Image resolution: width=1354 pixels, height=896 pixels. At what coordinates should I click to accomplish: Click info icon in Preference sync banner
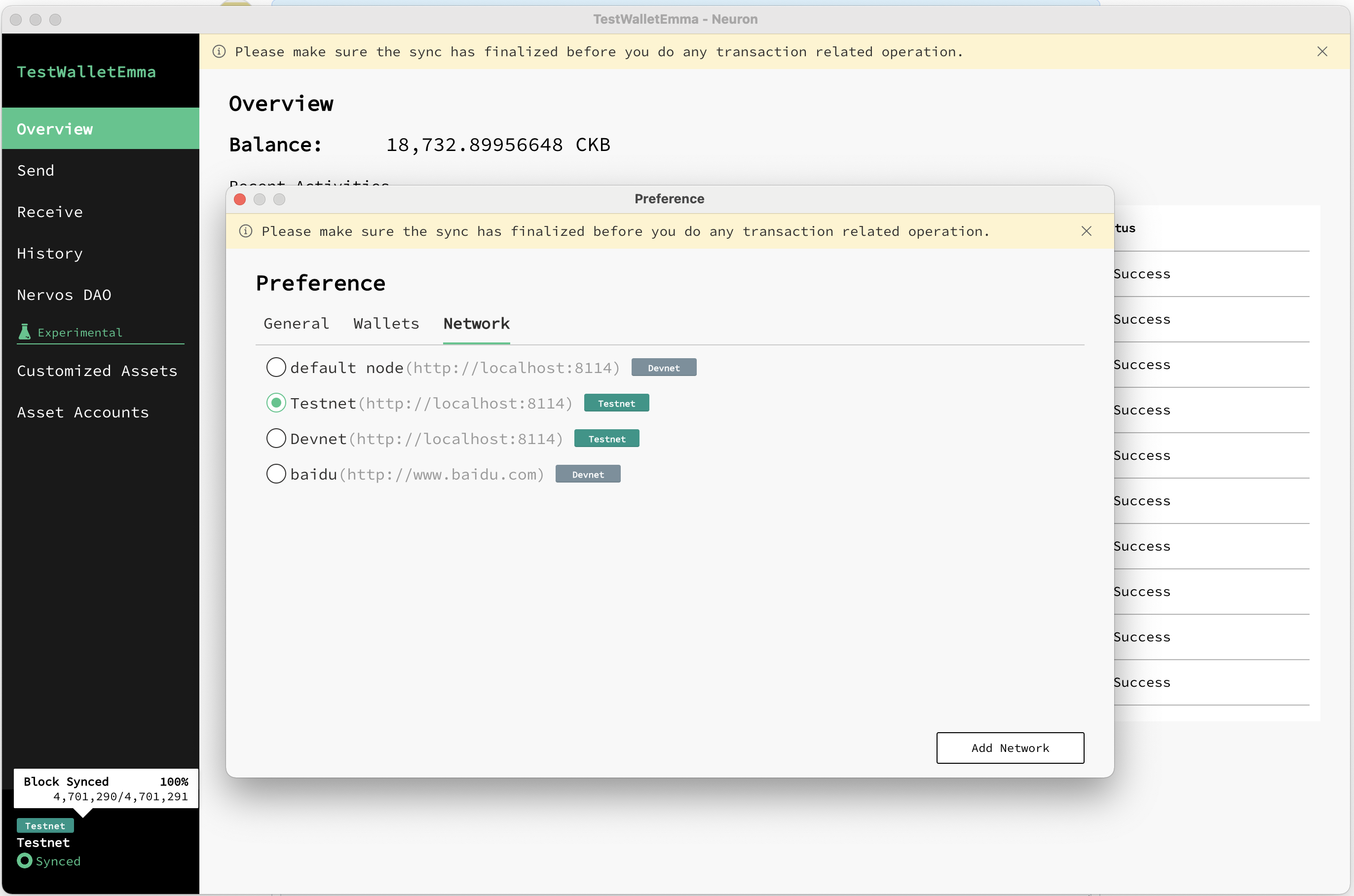[246, 231]
